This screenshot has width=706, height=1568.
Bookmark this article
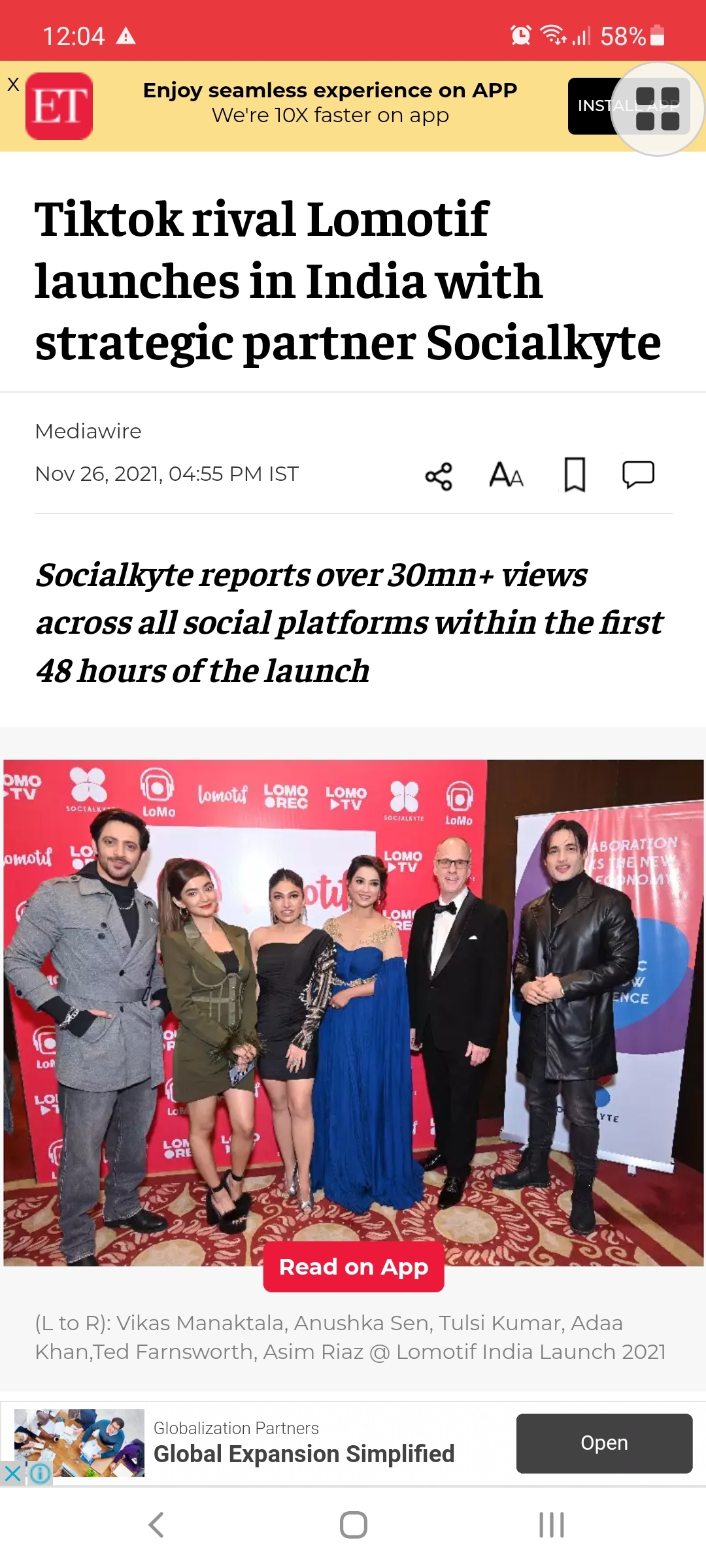(575, 475)
